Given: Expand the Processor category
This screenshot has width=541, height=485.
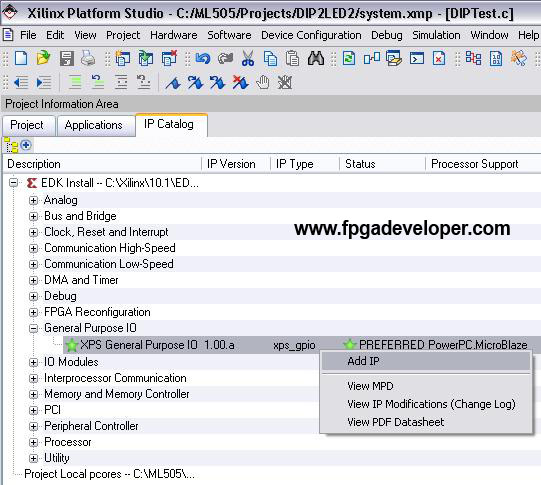Looking at the screenshot, I should [33, 442].
